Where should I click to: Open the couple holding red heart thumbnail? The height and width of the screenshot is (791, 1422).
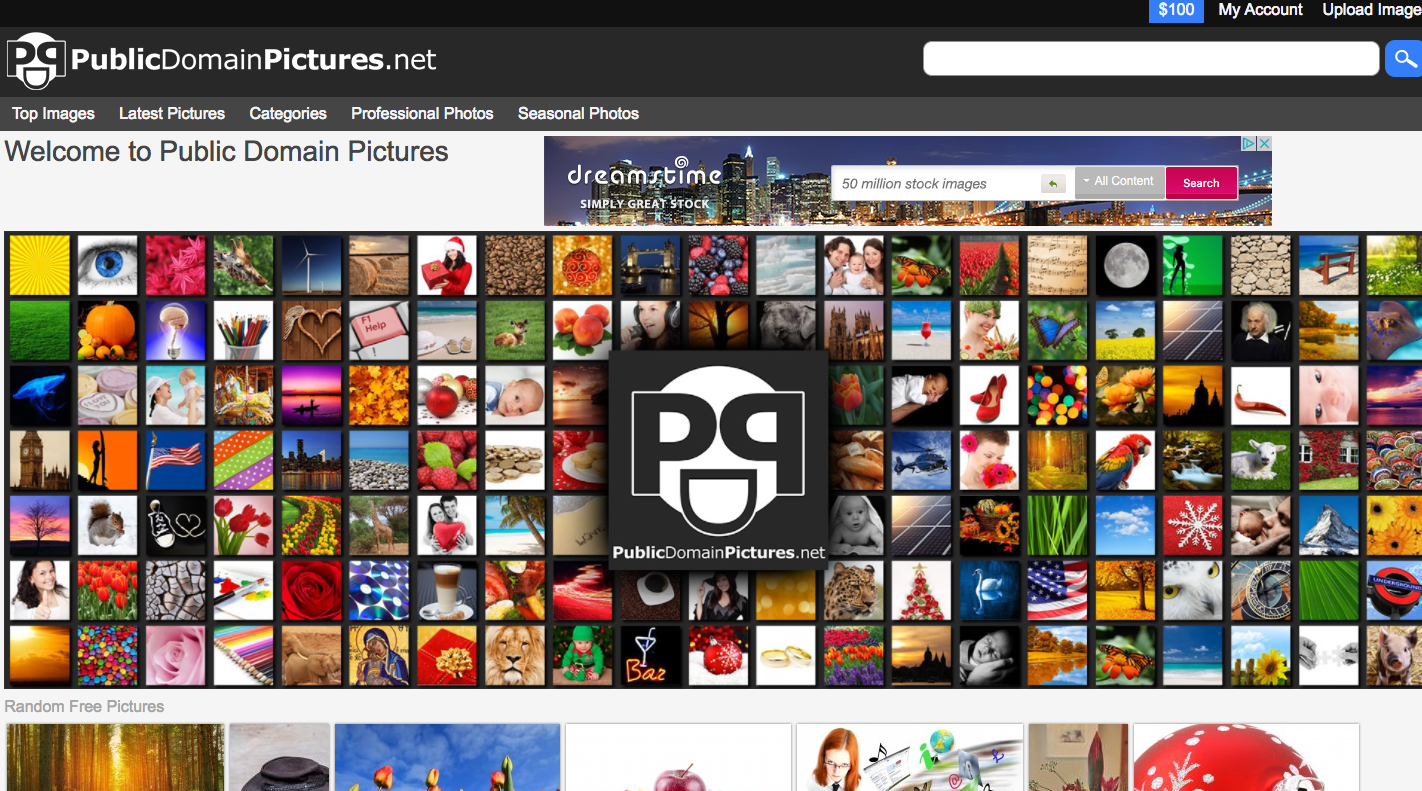click(447, 525)
